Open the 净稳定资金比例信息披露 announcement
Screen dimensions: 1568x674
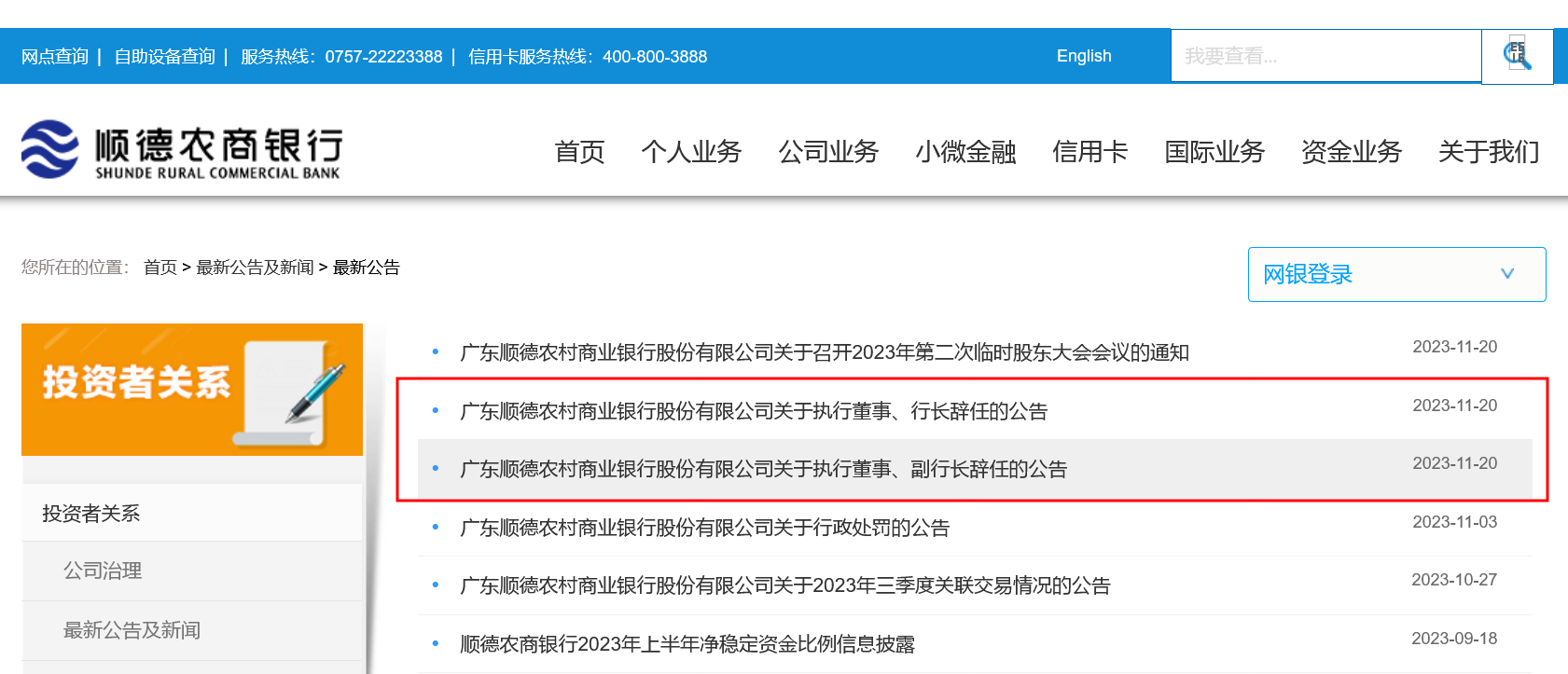pyautogui.click(x=687, y=644)
